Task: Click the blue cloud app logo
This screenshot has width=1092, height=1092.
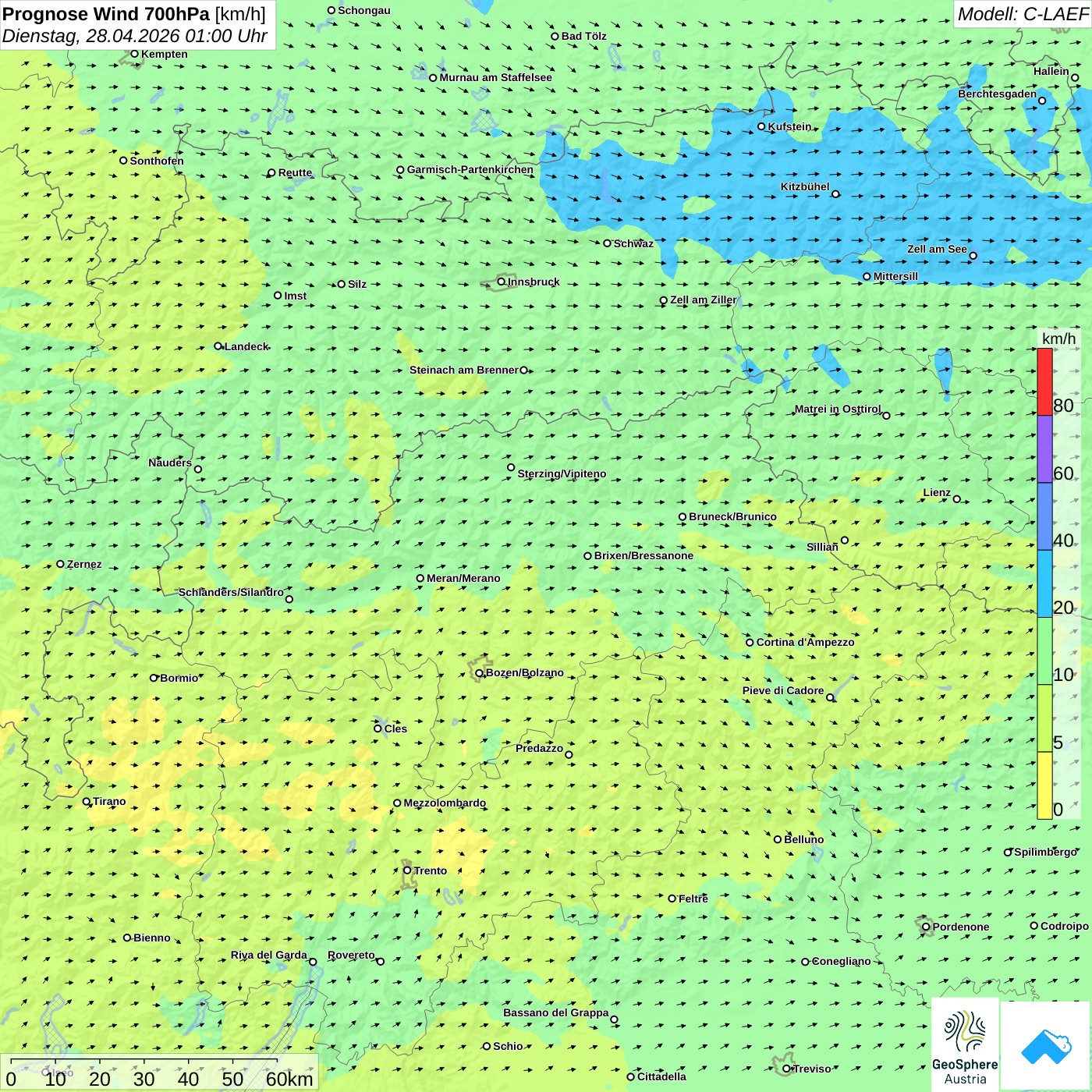Action: (x=1046, y=1047)
